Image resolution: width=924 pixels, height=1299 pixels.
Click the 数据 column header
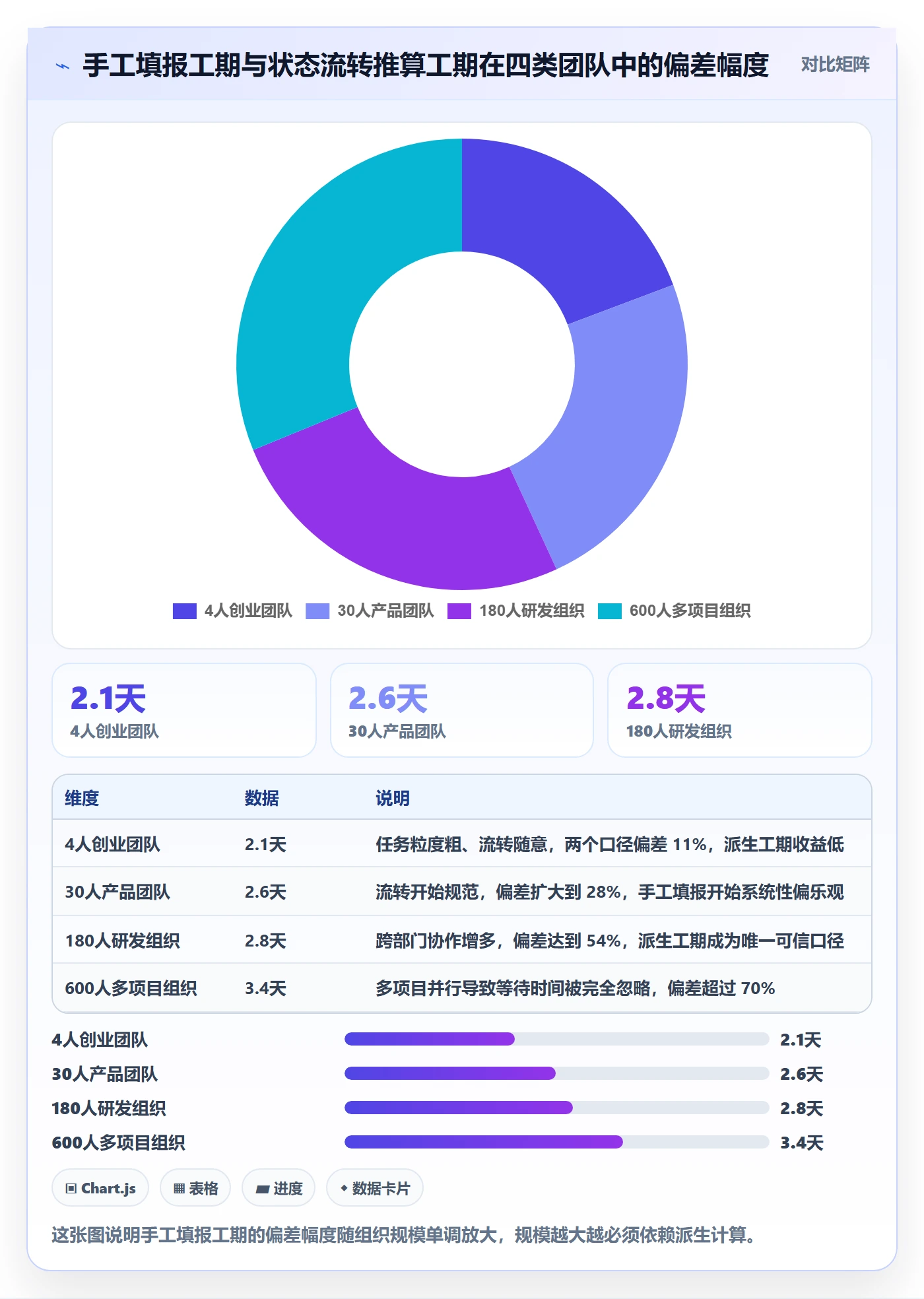(x=262, y=798)
